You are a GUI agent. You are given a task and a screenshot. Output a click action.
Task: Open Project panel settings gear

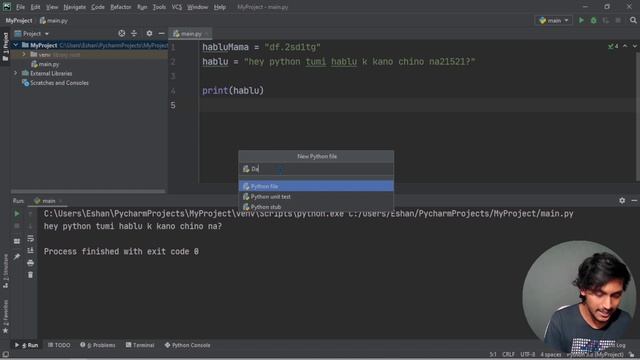[x=149, y=33]
